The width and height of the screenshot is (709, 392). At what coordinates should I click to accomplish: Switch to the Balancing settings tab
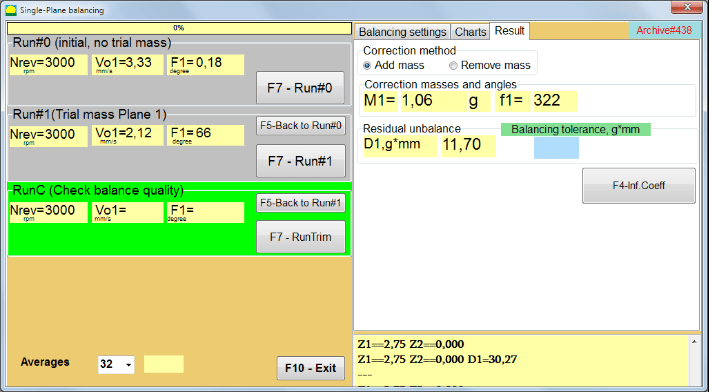point(402,32)
